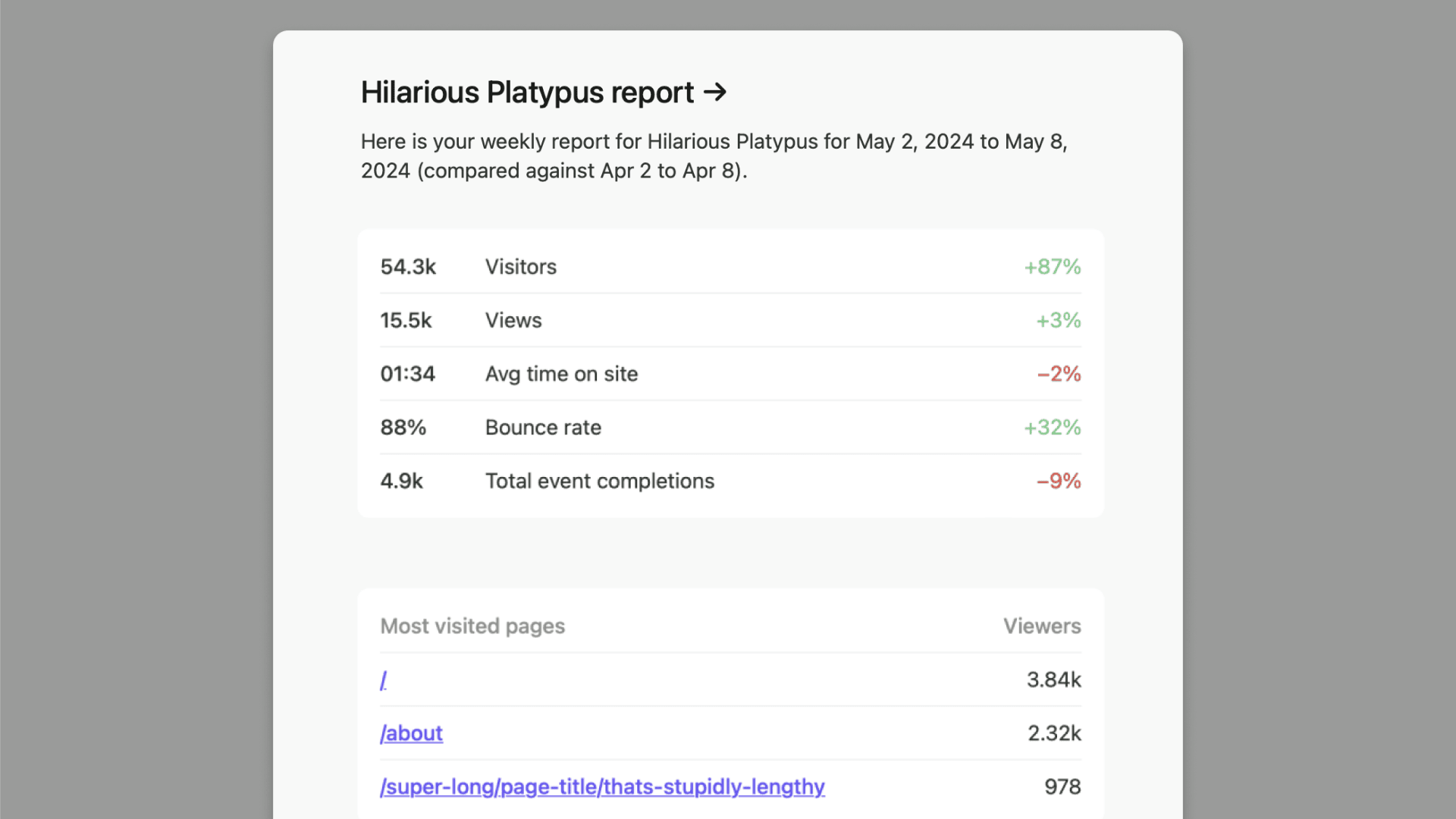The image size is (1456, 819).
Task: Open the /super-long/page-title/thats-stupidly-lengthy link
Action: (x=603, y=787)
